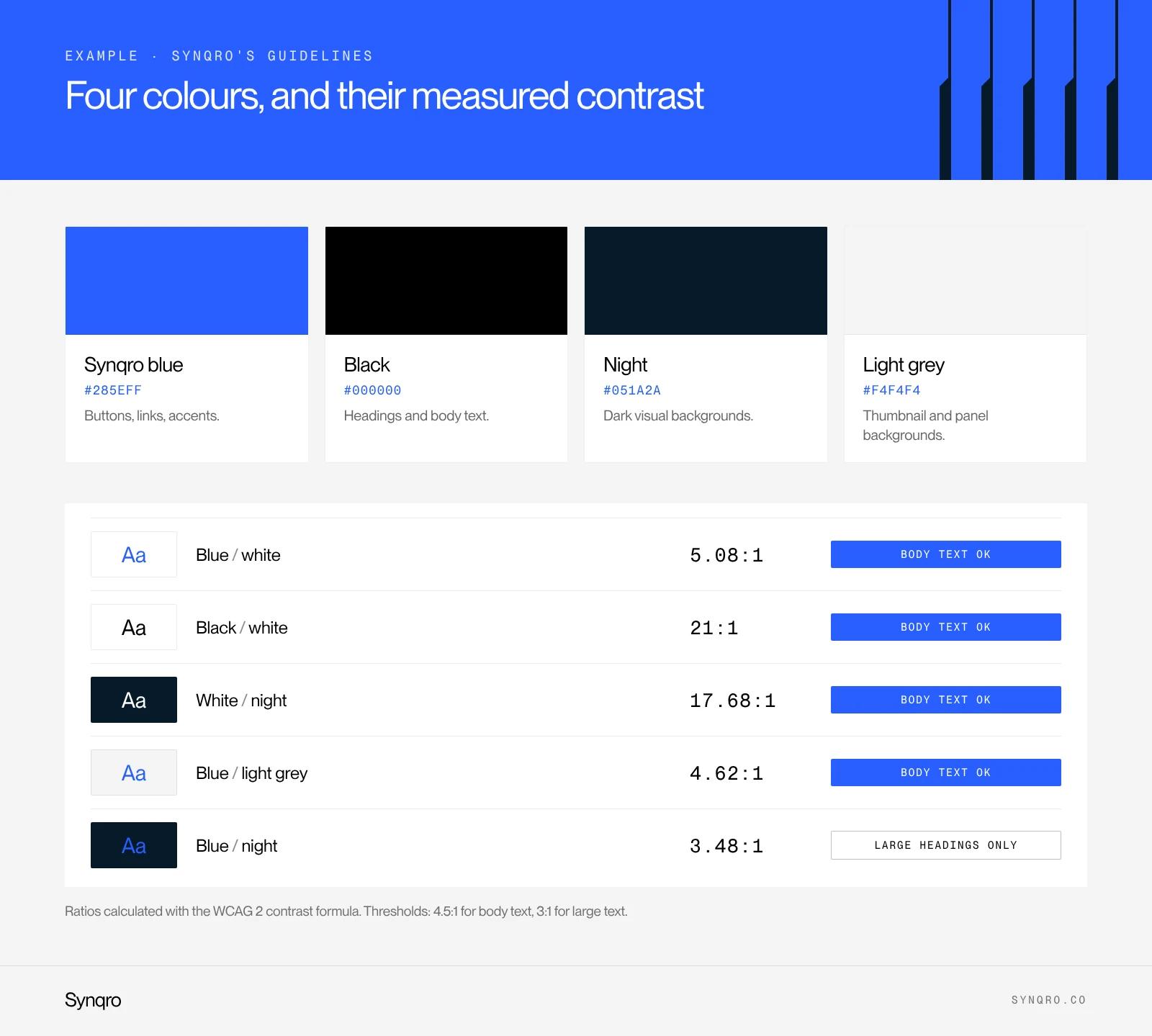Click BODY TEXT OK badge for Blue / white

click(946, 554)
